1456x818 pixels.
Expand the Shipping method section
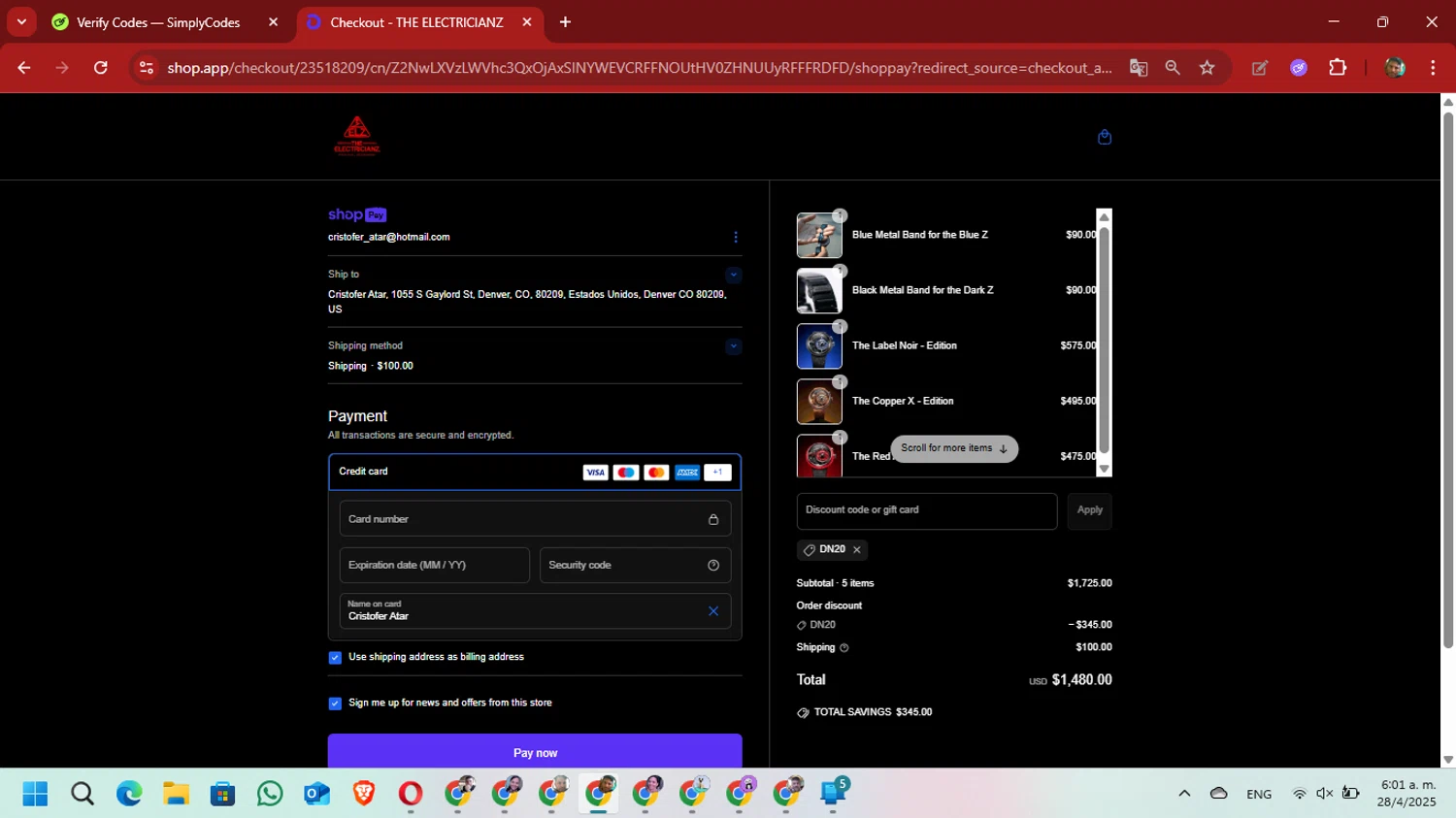point(733,346)
